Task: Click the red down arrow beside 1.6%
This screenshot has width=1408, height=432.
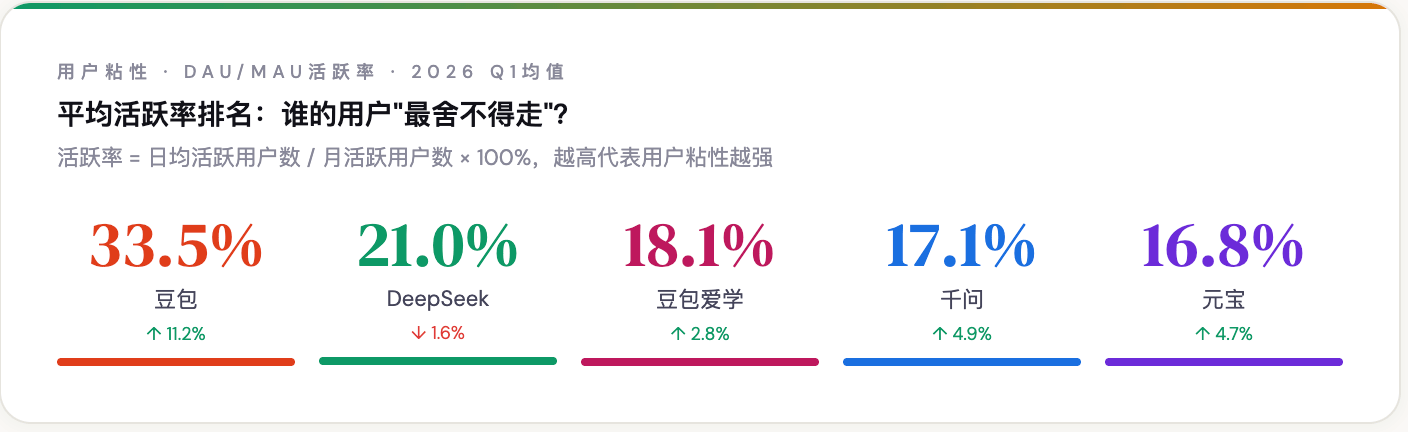Action: point(418,334)
